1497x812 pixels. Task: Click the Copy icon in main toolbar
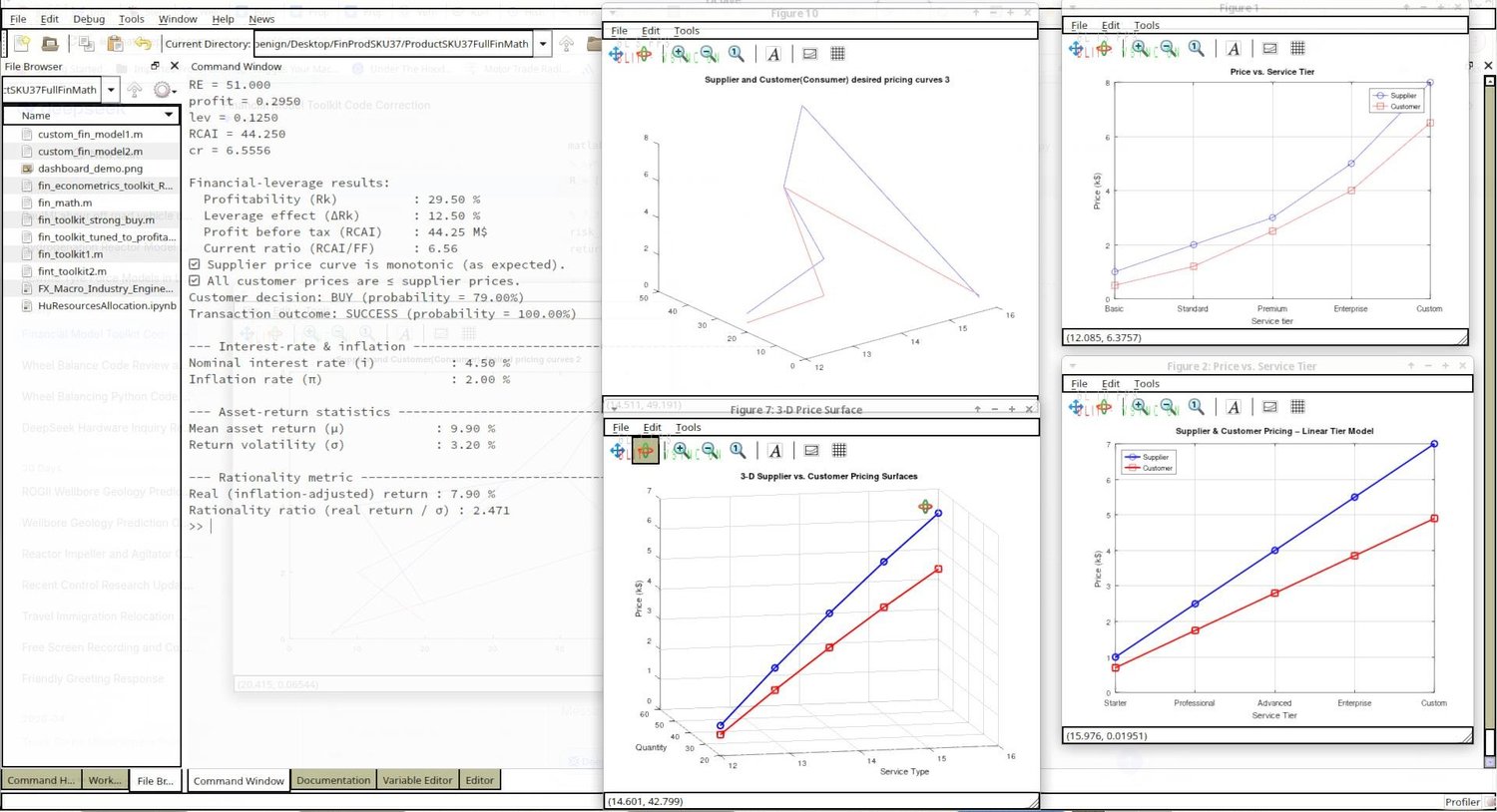coord(86,44)
